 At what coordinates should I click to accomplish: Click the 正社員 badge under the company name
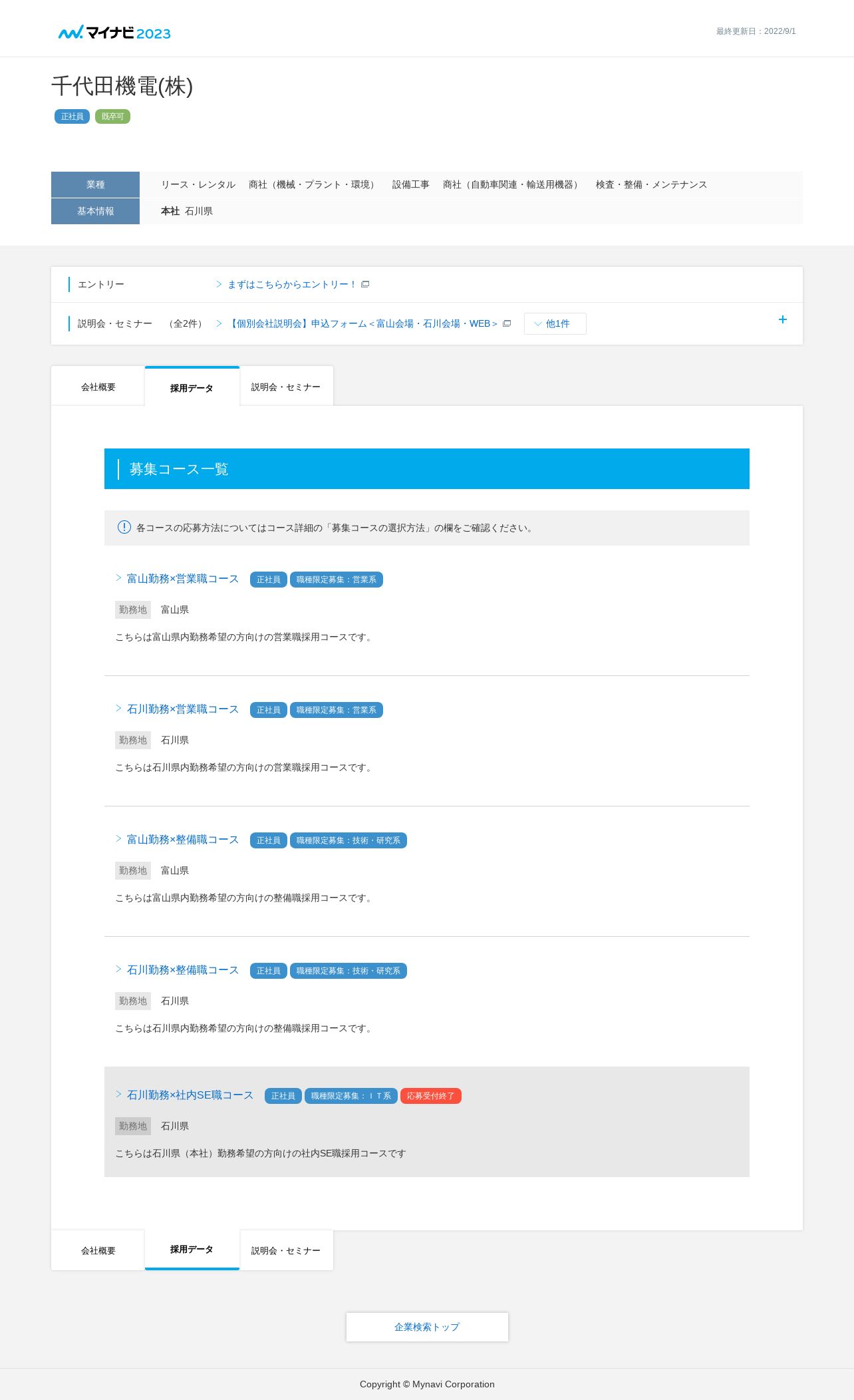pyautogui.click(x=72, y=116)
